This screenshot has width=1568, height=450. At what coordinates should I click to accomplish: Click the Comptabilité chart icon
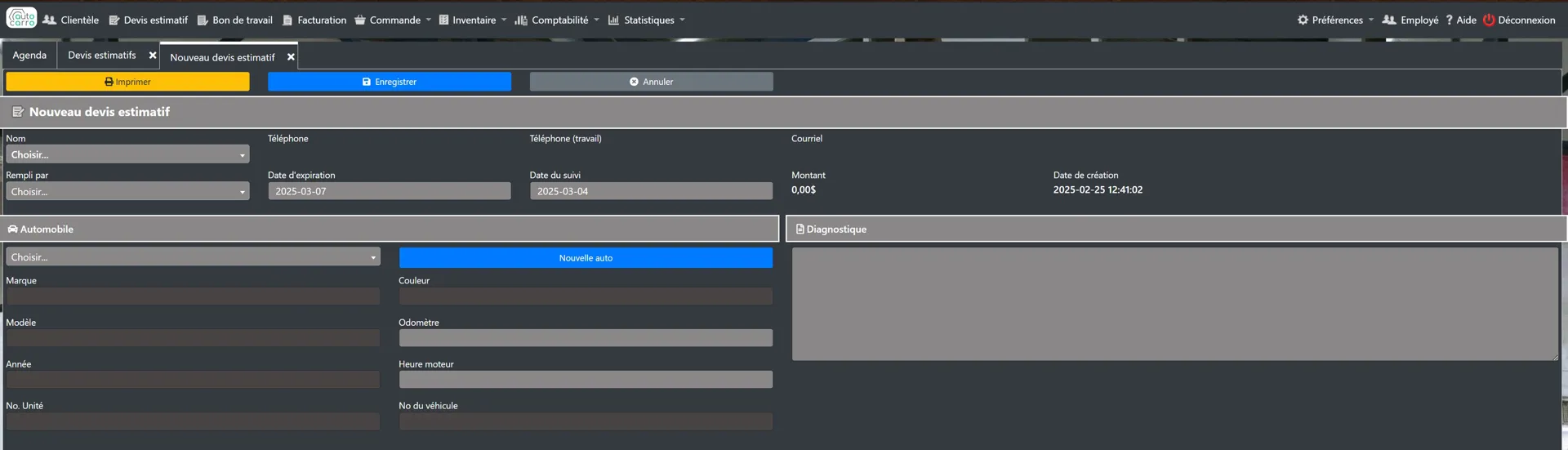tap(520, 20)
